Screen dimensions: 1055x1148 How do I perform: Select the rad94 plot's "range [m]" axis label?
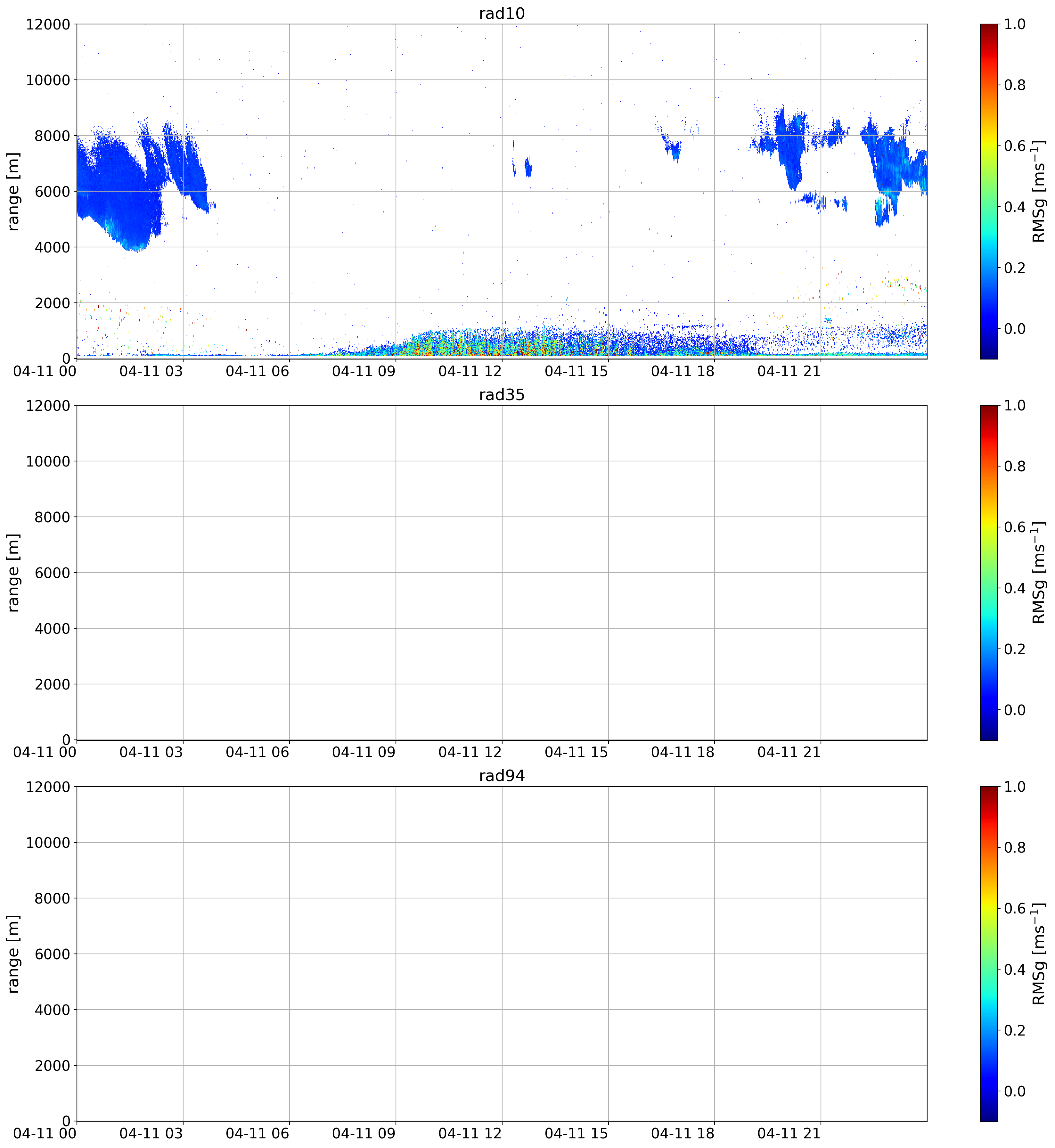[x=14, y=954]
